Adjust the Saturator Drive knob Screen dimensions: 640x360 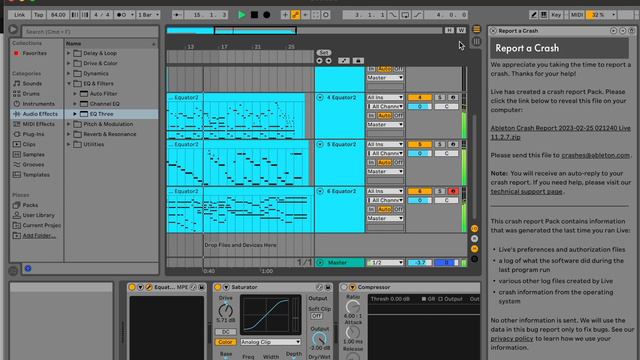(225, 311)
